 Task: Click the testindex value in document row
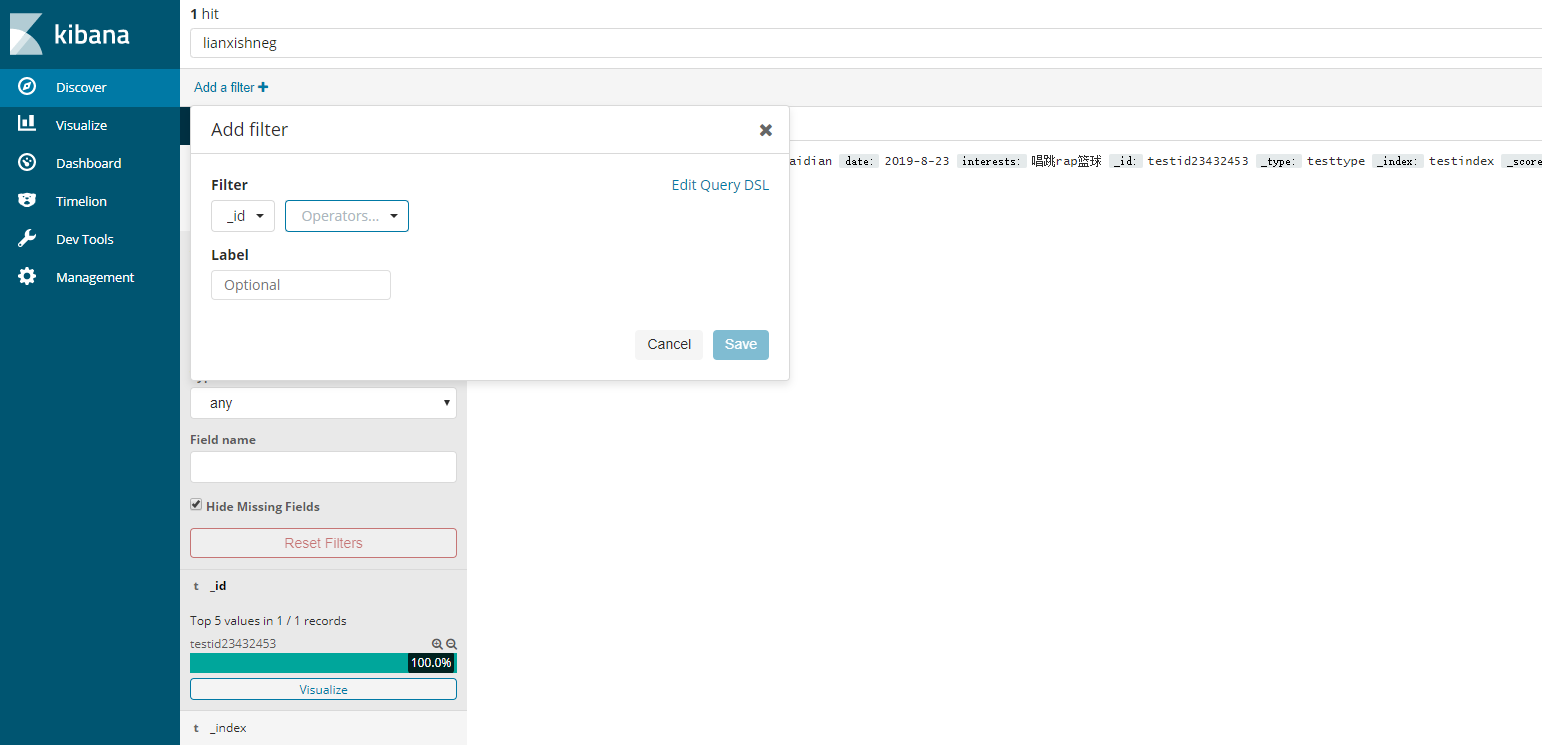pos(1461,161)
